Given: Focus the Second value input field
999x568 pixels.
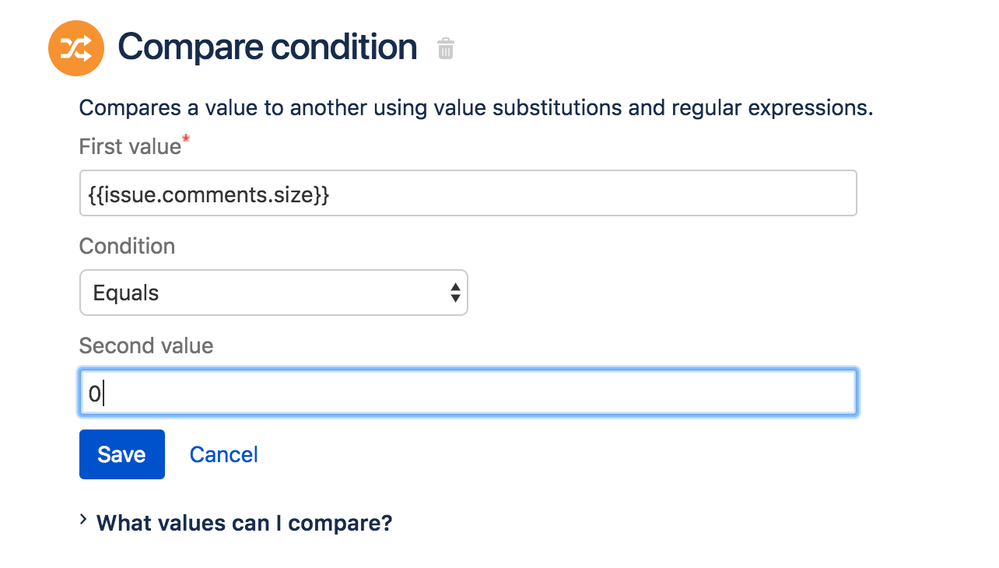Looking at the screenshot, I should (467, 393).
